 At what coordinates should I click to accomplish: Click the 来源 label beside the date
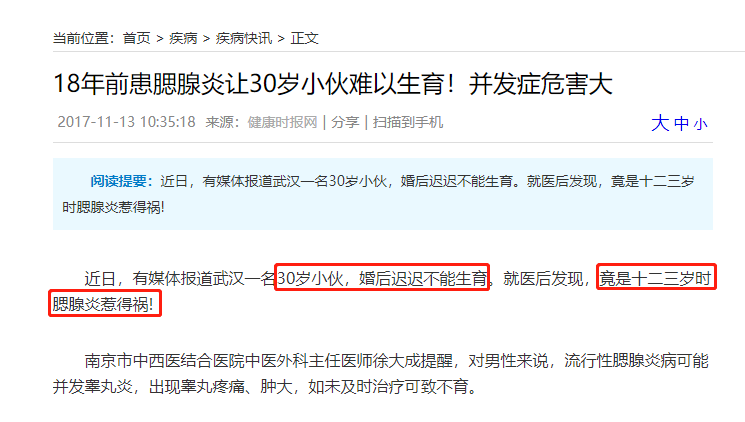click(x=222, y=122)
